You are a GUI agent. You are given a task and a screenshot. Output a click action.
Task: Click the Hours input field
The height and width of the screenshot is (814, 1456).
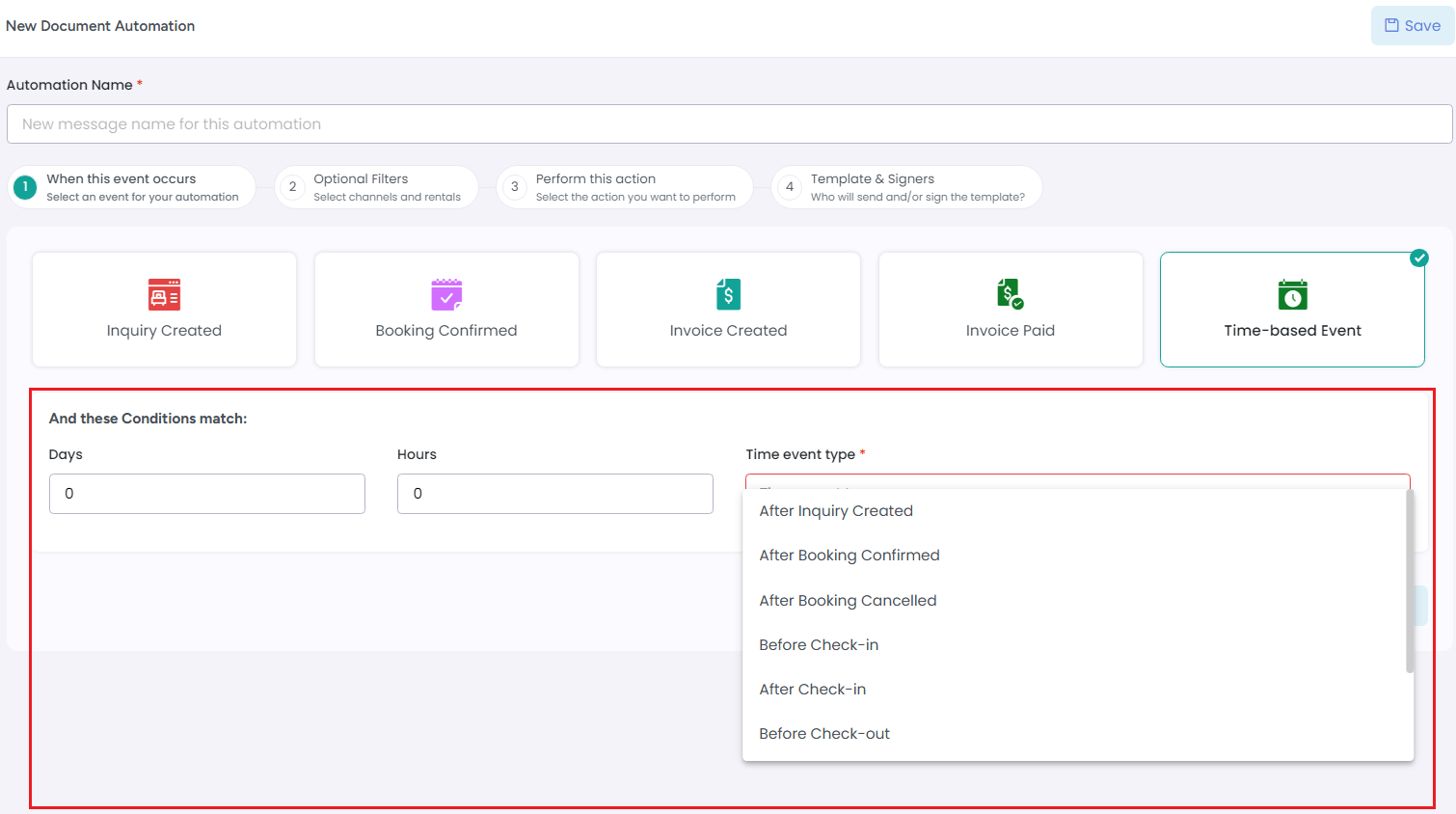click(555, 494)
